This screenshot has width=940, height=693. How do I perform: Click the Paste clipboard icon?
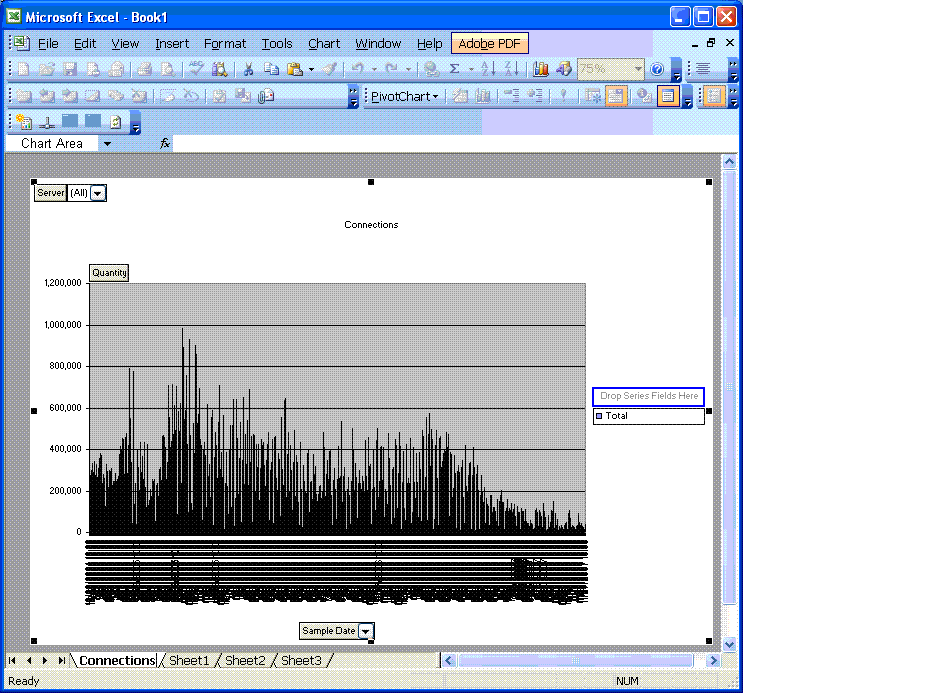(x=295, y=69)
